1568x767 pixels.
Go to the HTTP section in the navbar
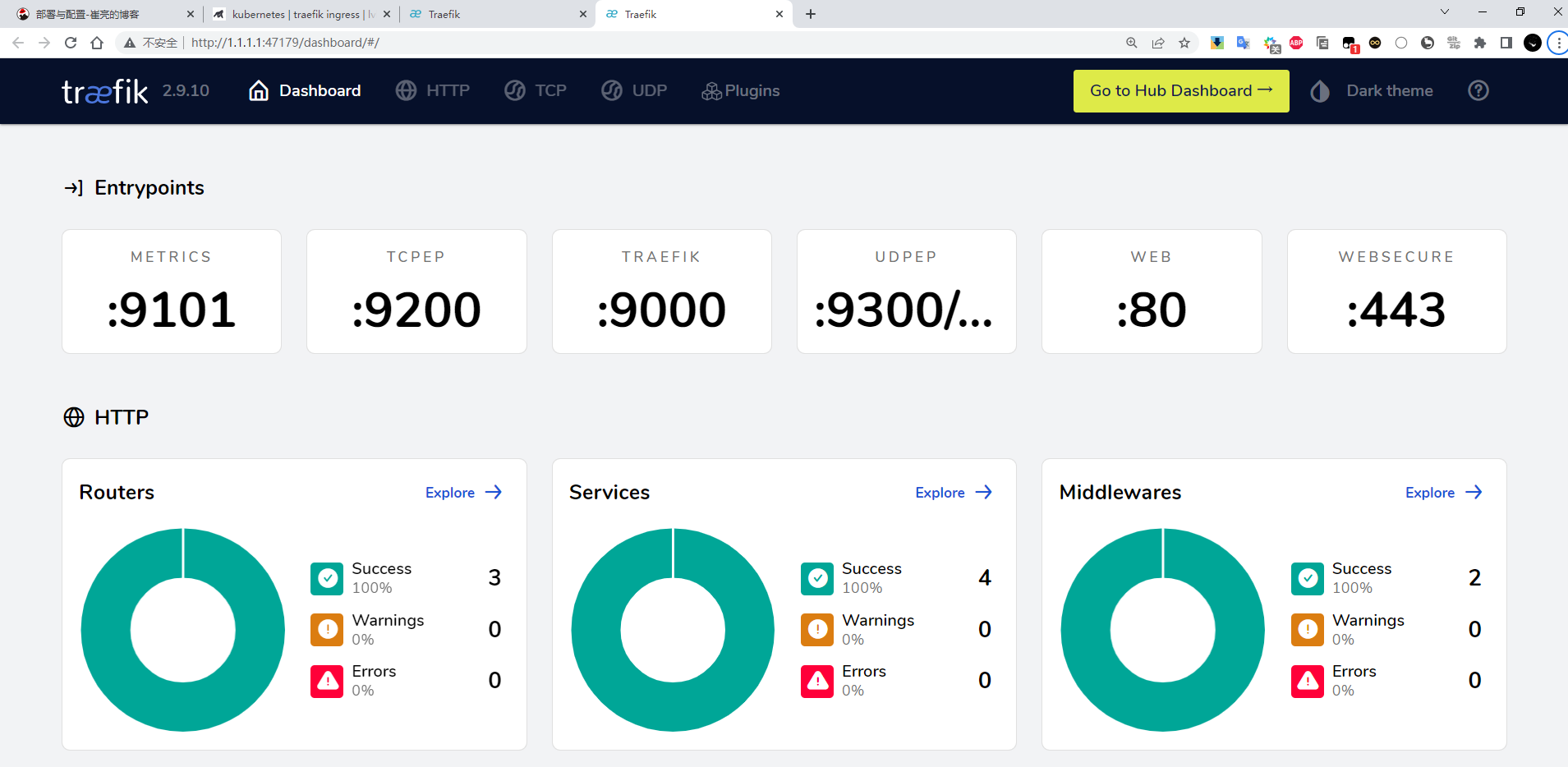coord(433,90)
